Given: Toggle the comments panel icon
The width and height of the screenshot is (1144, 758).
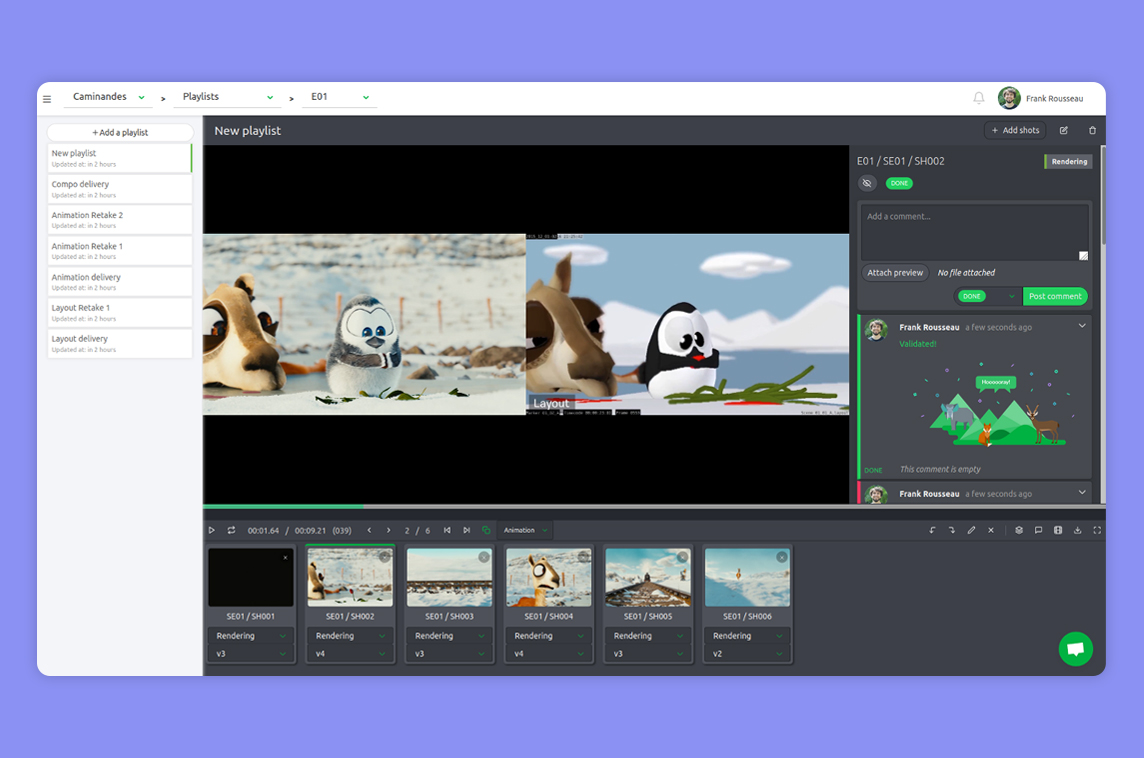Looking at the screenshot, I should pos(1038,530).
